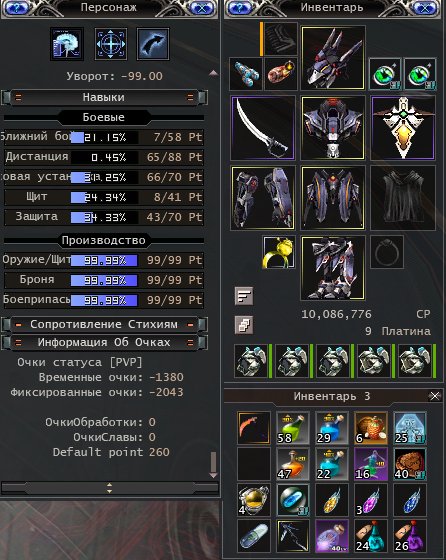The height and width of the screenshot is (560, 446).
Task: Open help for the Инвентарь window
Action: (239, 7)
